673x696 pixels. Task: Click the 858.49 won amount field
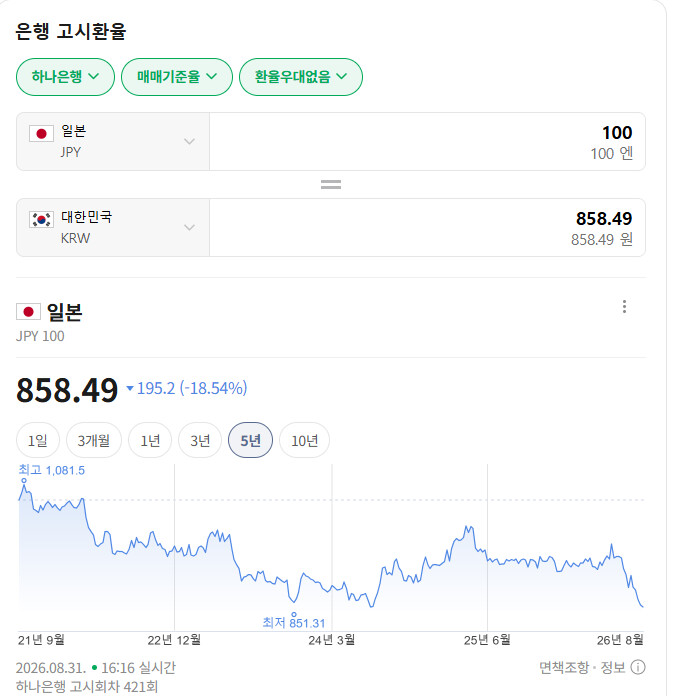428,228
